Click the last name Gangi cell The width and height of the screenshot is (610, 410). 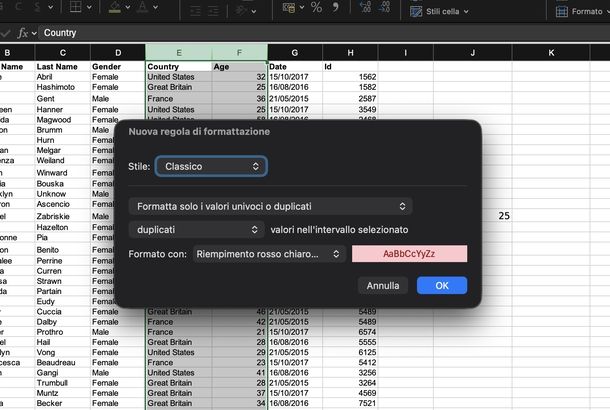[63, 373]
